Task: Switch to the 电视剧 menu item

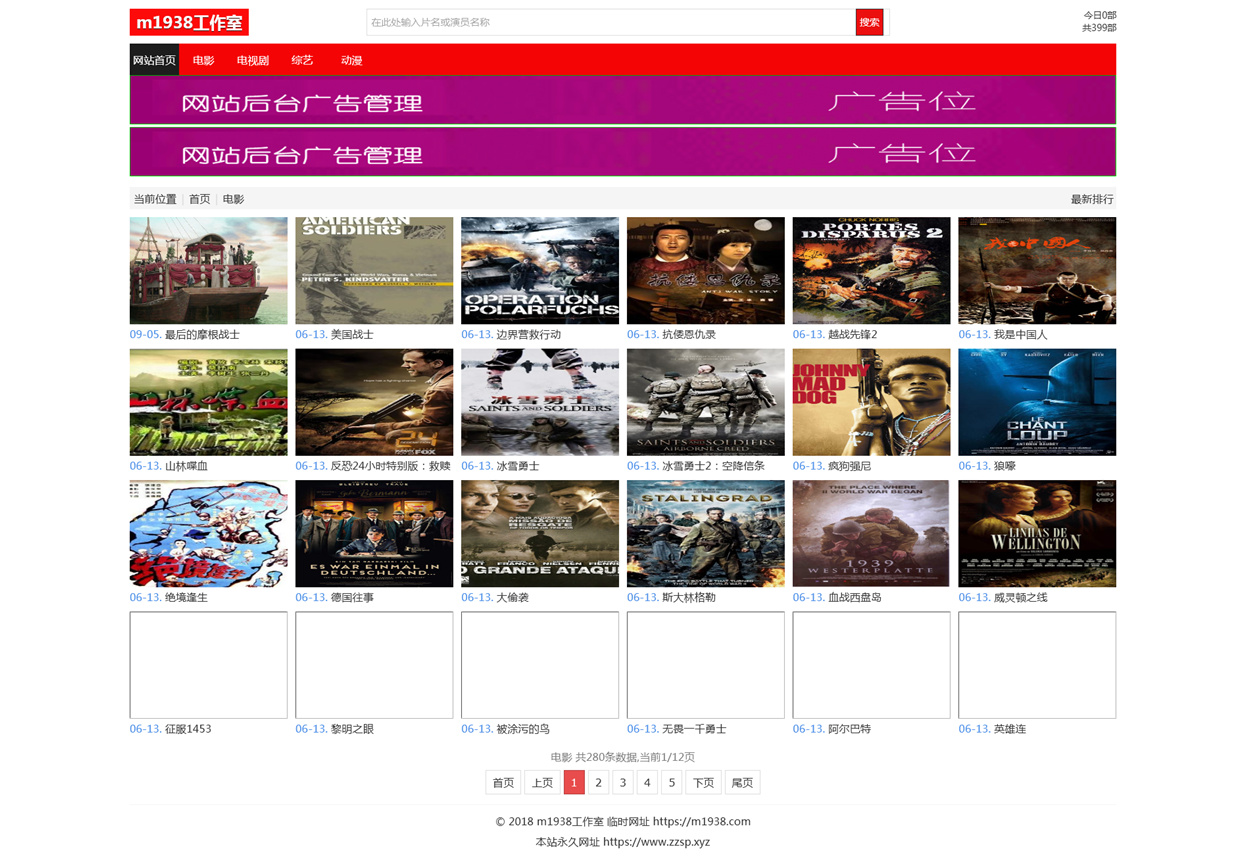Action: [x=253, y=60]
